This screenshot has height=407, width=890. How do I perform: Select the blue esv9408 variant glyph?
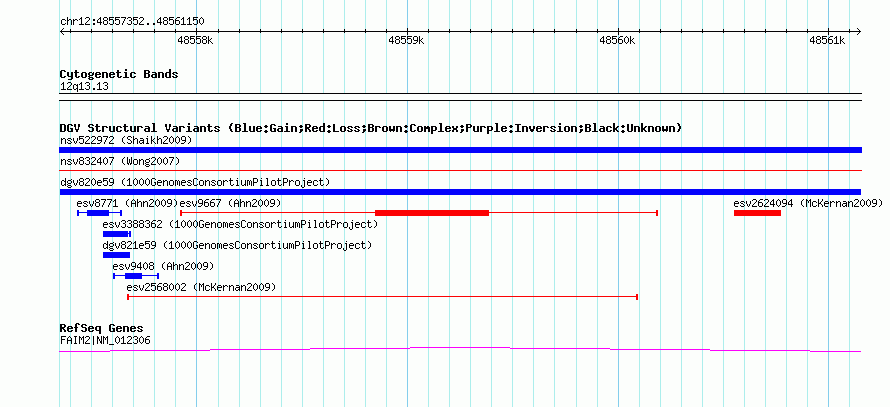coord(136,276)
